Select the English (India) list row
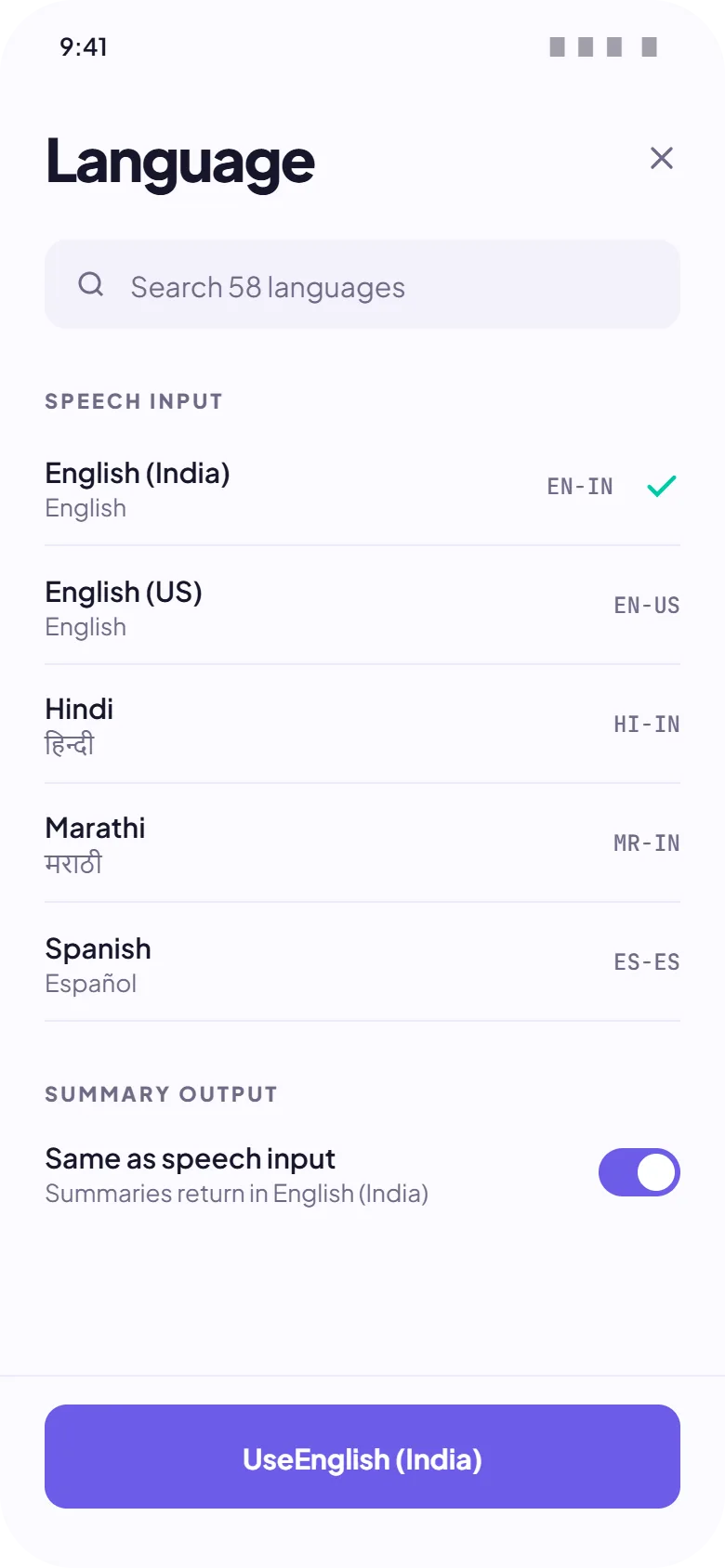The height and width of the screenshot is (1568, 725). 362,487
